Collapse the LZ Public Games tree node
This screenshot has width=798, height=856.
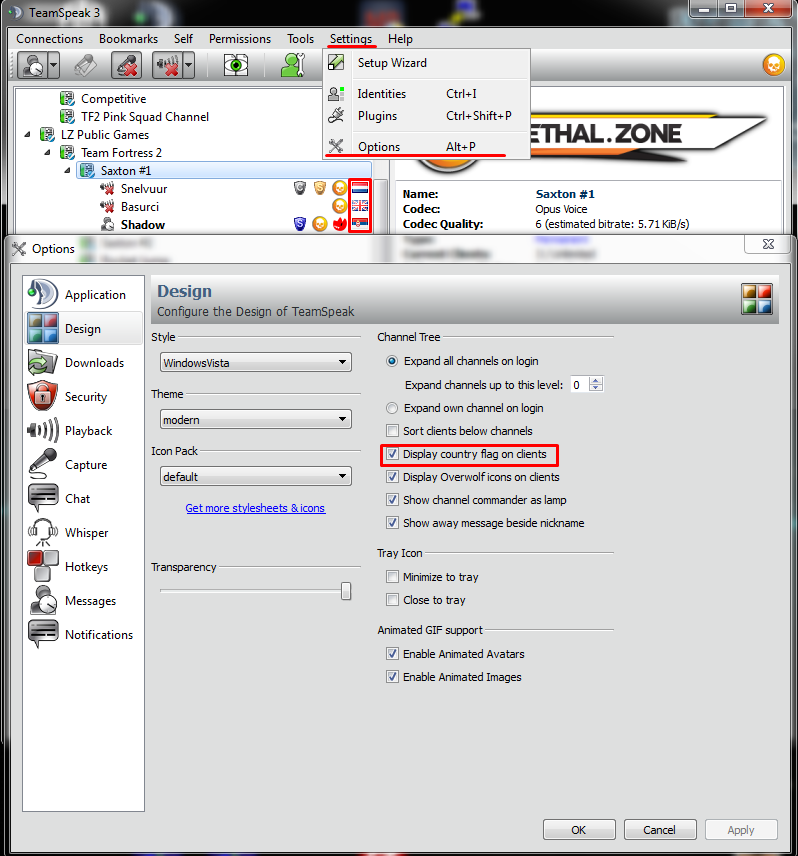pos(28,134)
